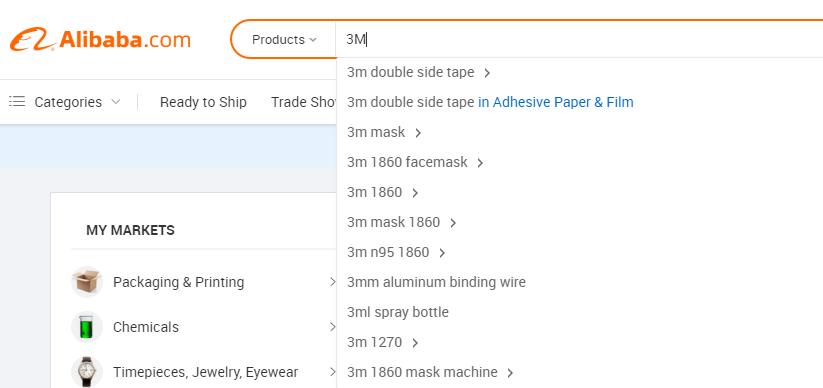Open the Ready to Ship tab
Viewport: 823px width, 388px height.
203,102
